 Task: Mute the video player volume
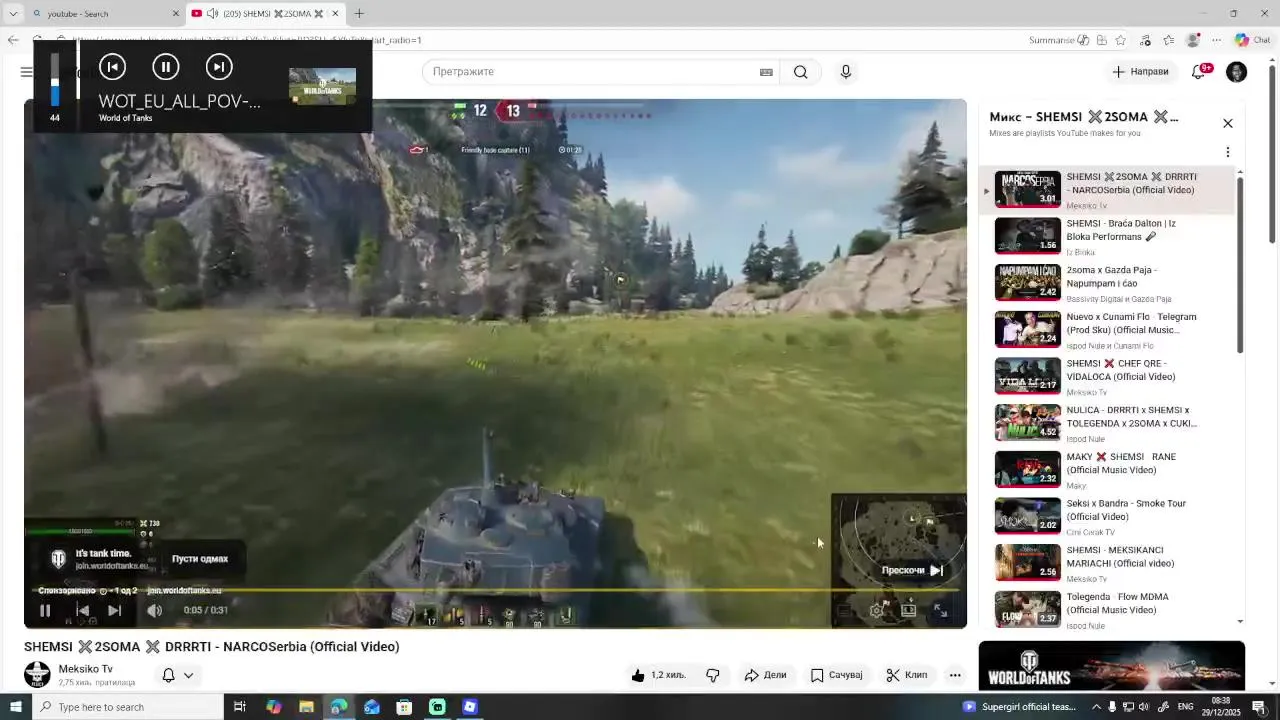point(154,610)
